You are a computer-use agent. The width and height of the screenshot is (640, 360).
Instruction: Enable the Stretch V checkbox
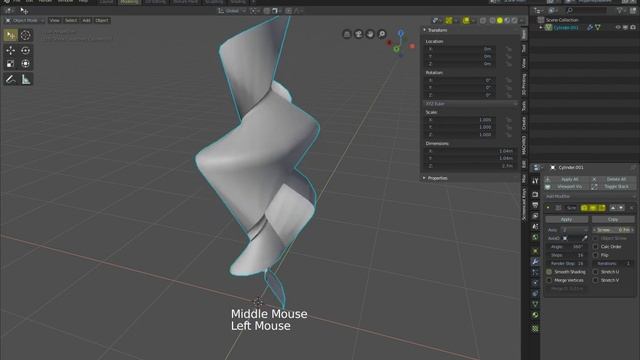596,280
